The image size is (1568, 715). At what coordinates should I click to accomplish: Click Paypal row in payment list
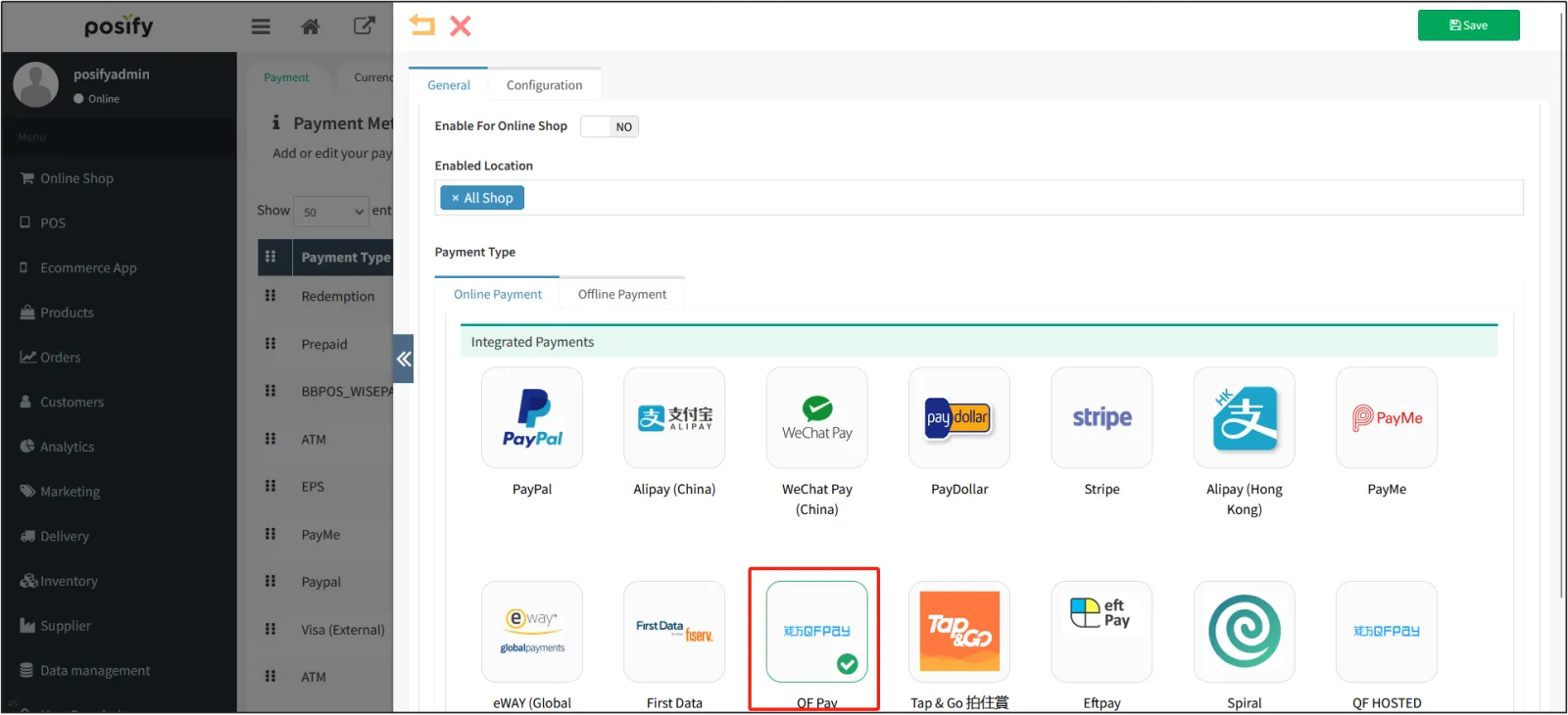325,582
